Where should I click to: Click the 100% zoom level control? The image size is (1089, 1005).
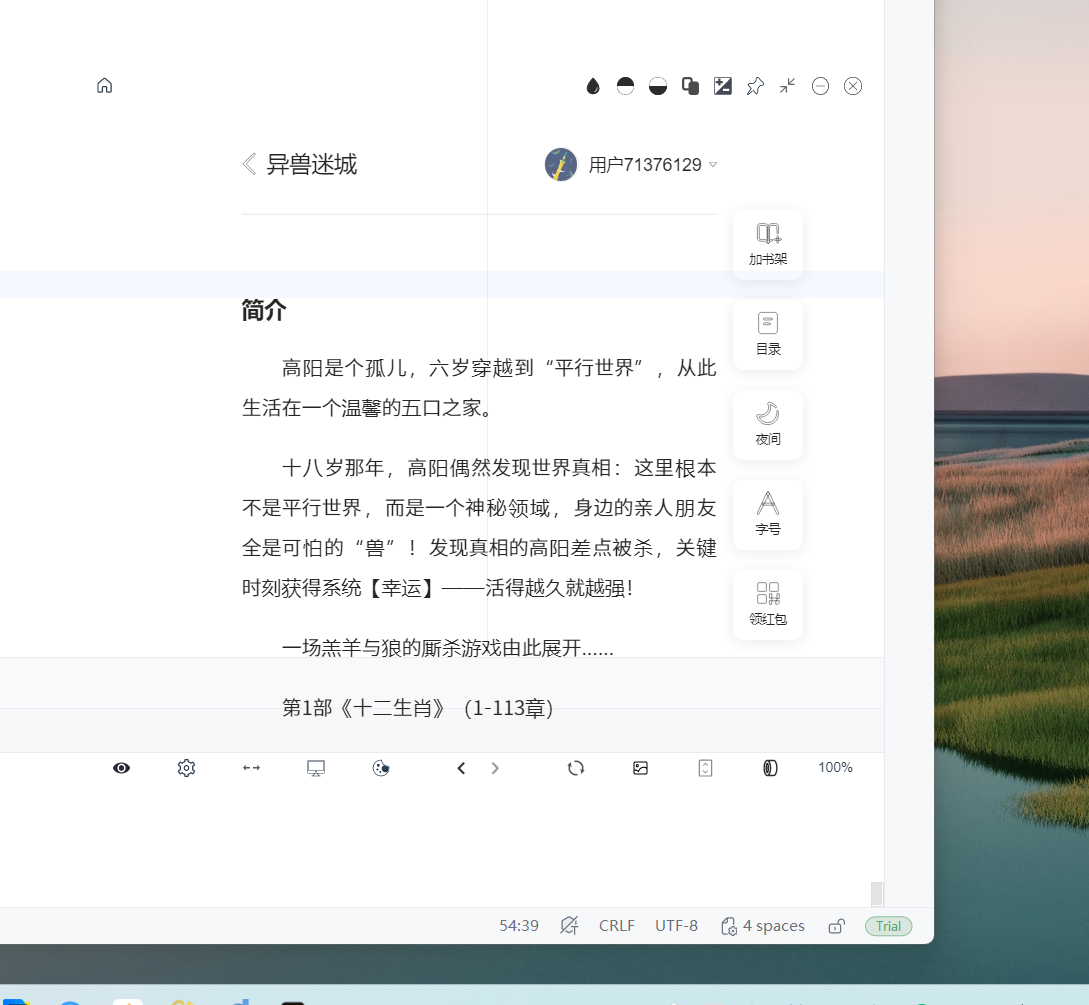click(834, 768)
